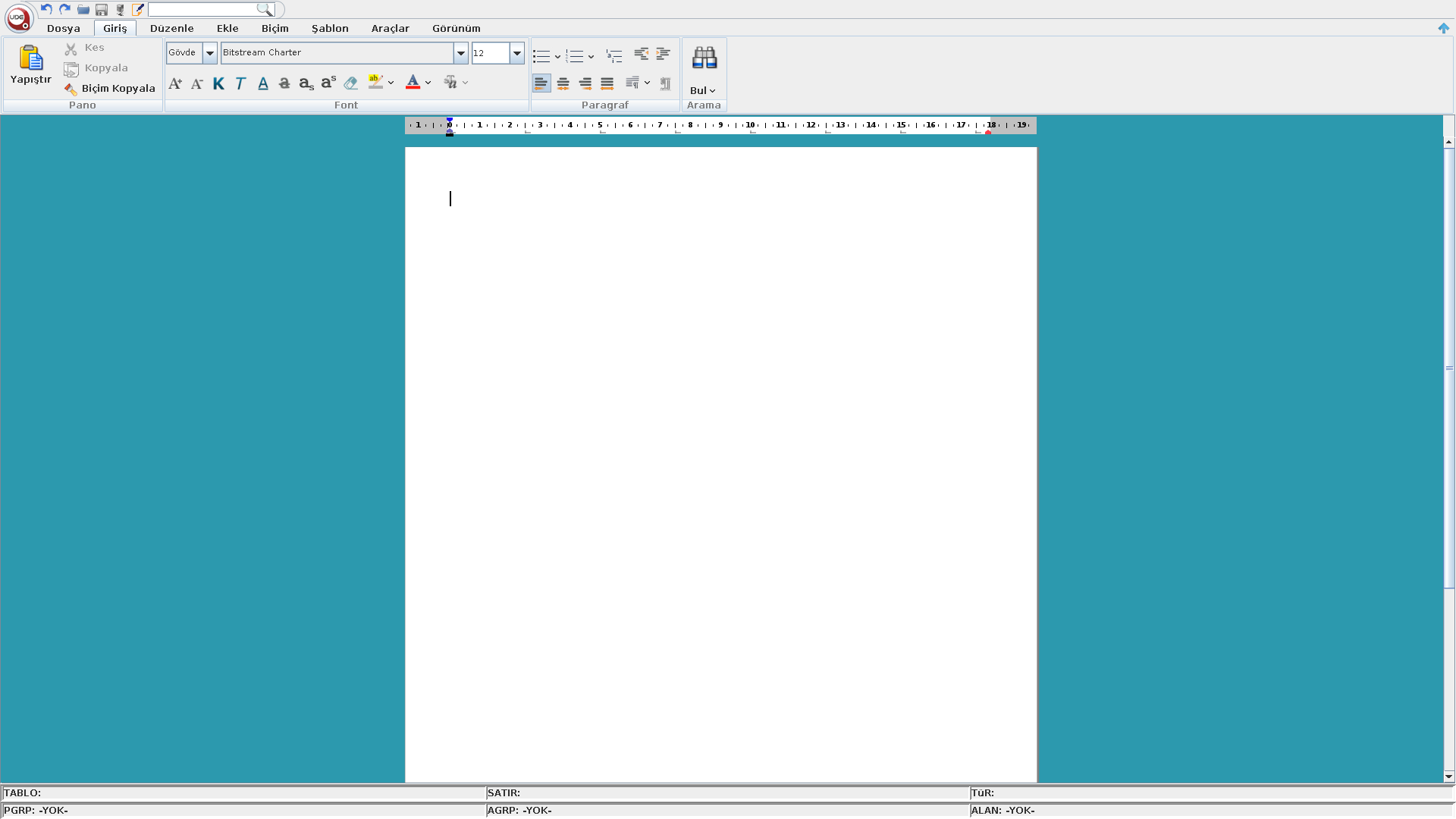Switch to the Görünüm tab
The width and height of the screenshot is (1456, 819).
pyautogui.click(x=457, y=28)
